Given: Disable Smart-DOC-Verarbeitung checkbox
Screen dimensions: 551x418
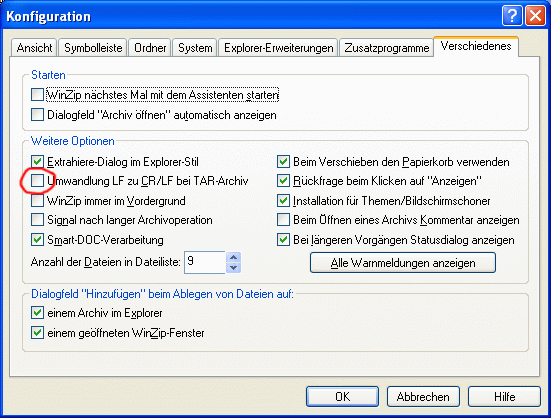Looking at the screenshot, I should [x=37, y=240].
